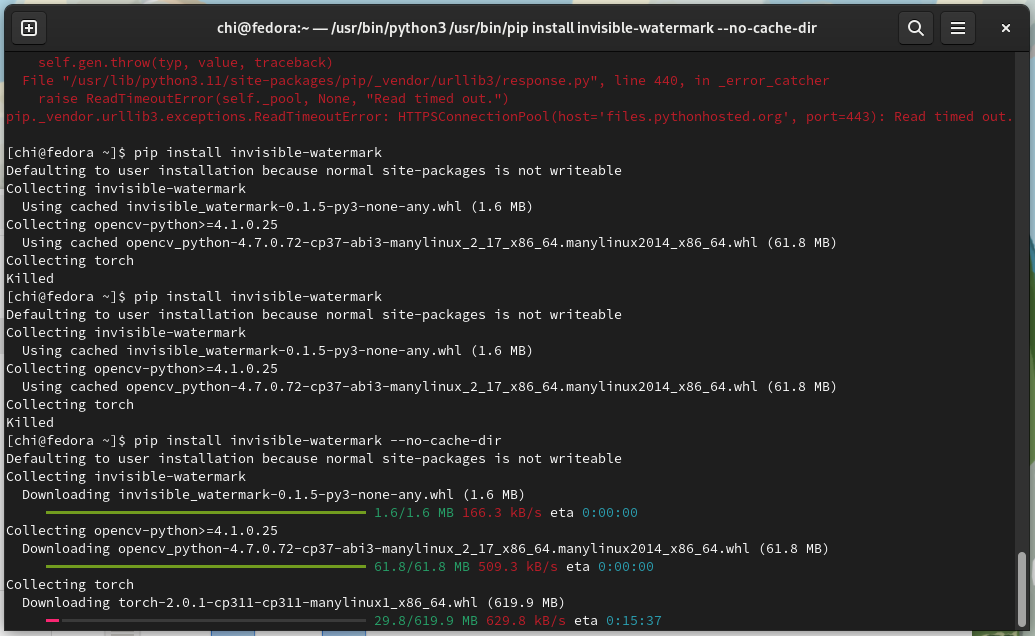Click the window title bar text

(517, 28)
